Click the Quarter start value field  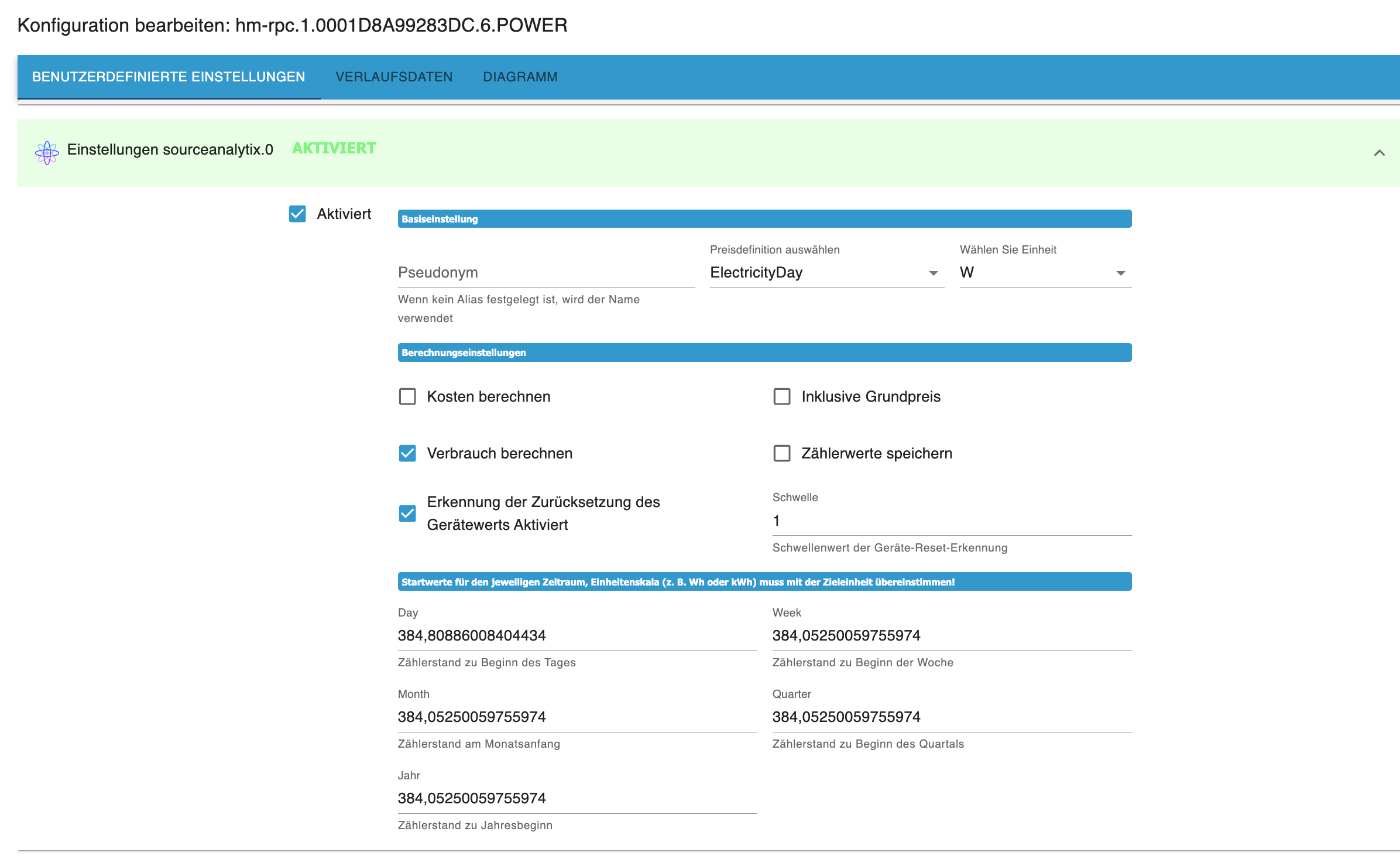951,717
